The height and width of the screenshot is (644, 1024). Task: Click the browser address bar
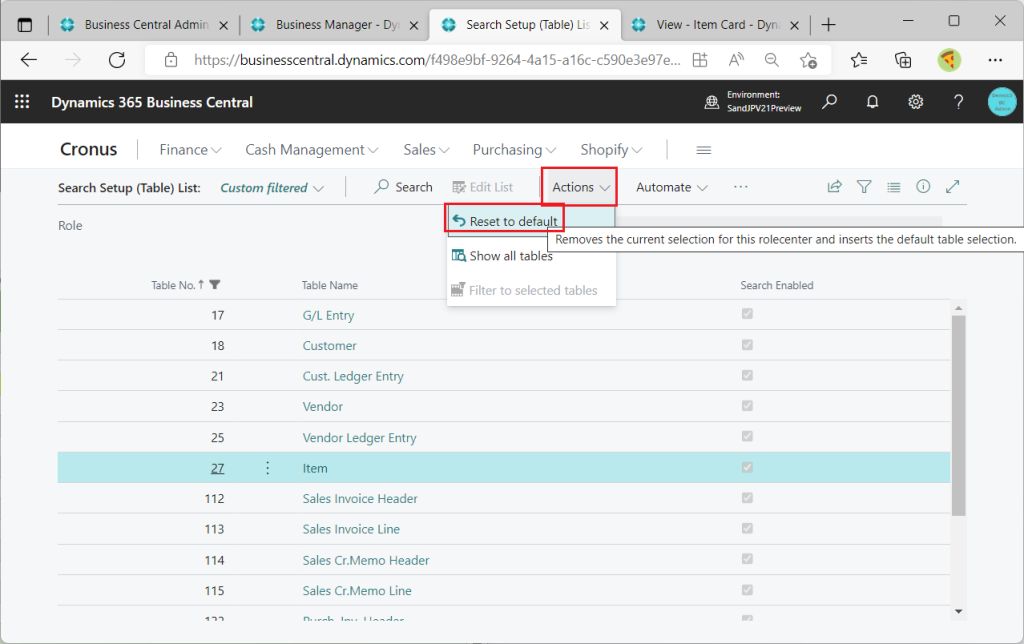click(x=436, y=60)
